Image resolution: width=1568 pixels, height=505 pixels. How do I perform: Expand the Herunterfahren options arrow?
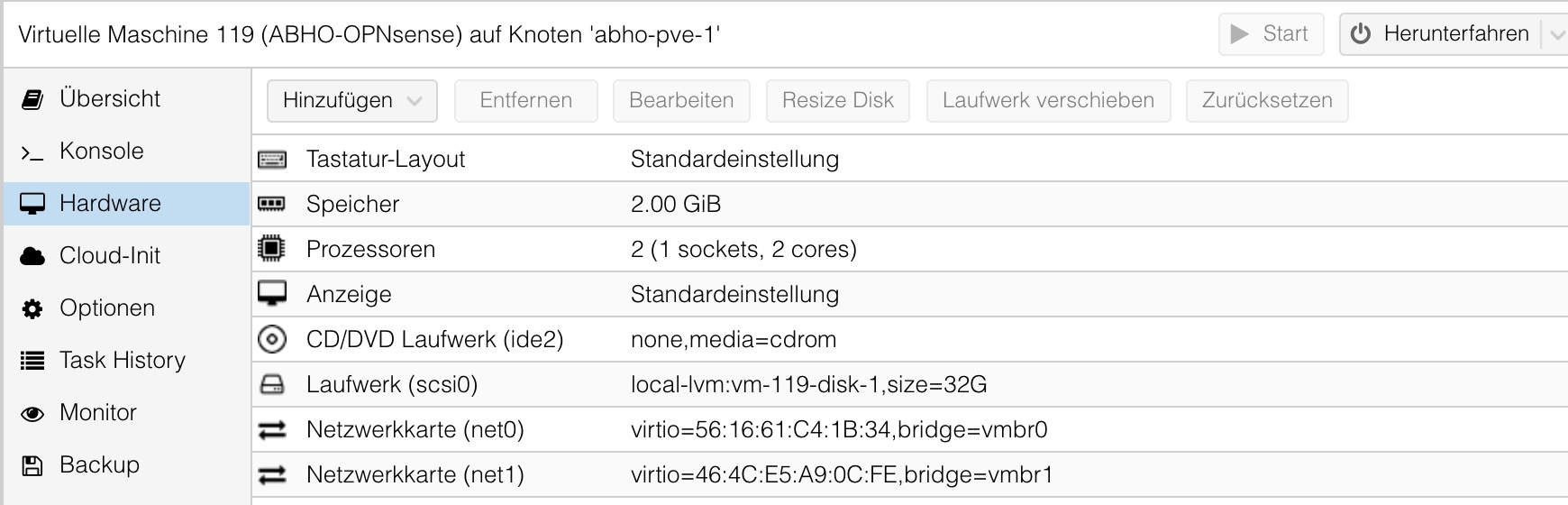(1556, 35)
